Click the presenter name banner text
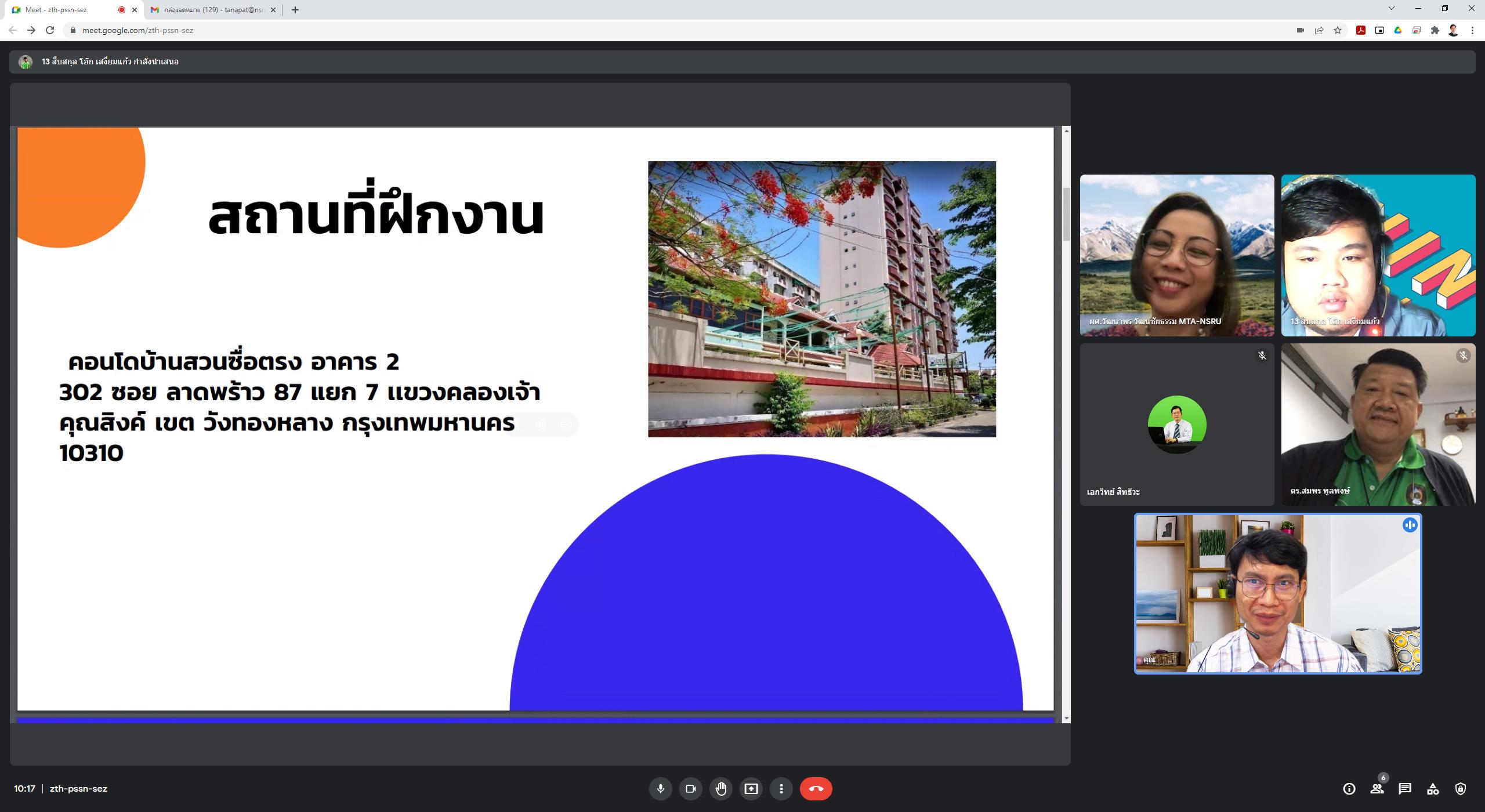The width and height of the screenshot is (1485, 812). [x=110, y=62]
